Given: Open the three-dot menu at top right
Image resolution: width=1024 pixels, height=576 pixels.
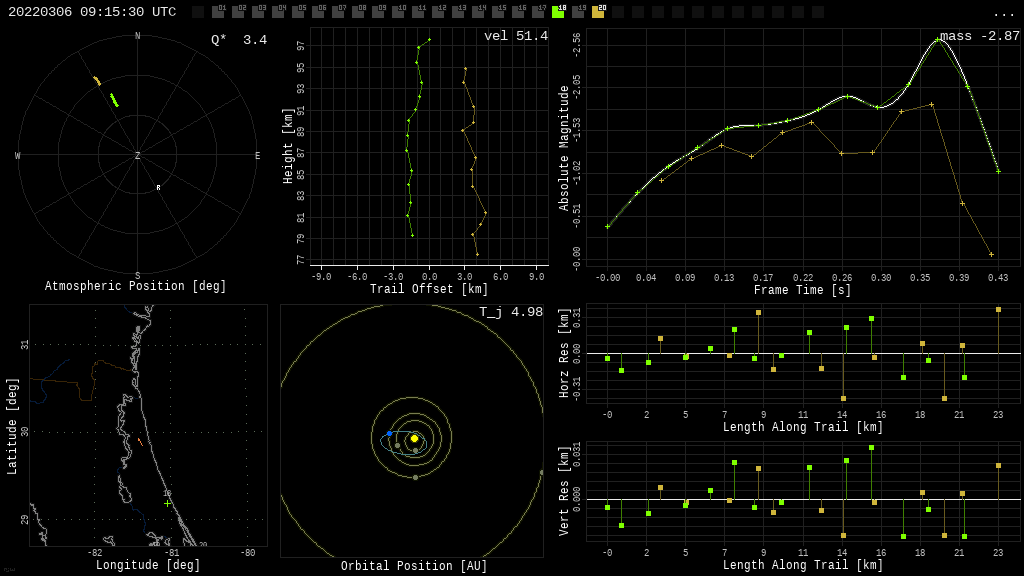Looking at the screenshot, I should [x=1003, y=13].
